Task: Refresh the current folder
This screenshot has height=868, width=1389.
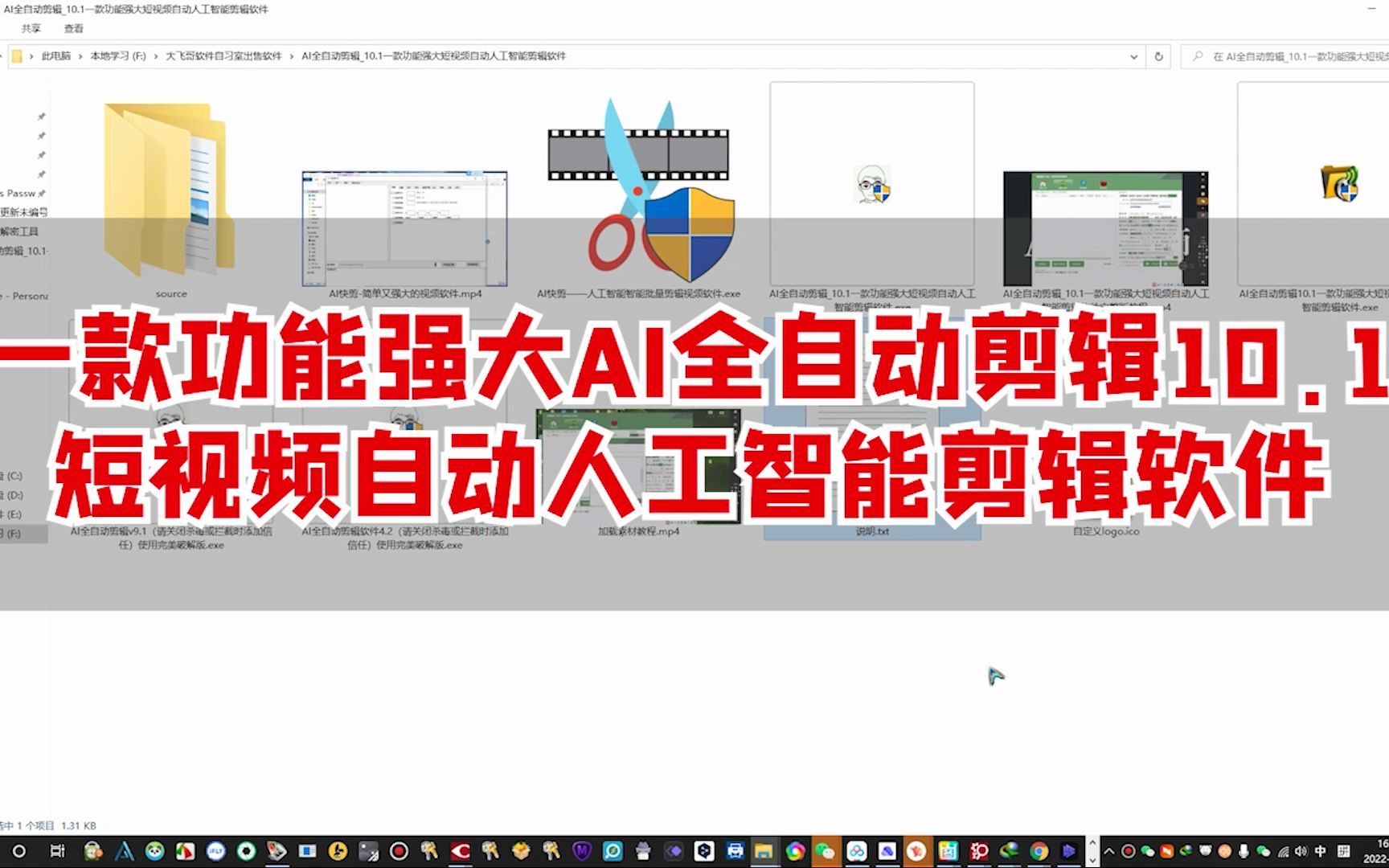Action: [1159, 56]
